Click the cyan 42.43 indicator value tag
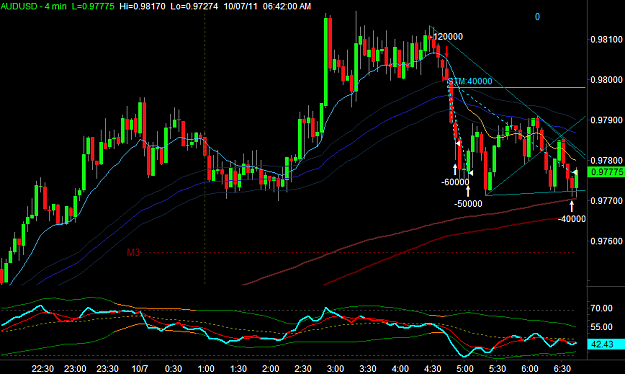The width and height of the screenshot is (625, 374). [606, 344]
